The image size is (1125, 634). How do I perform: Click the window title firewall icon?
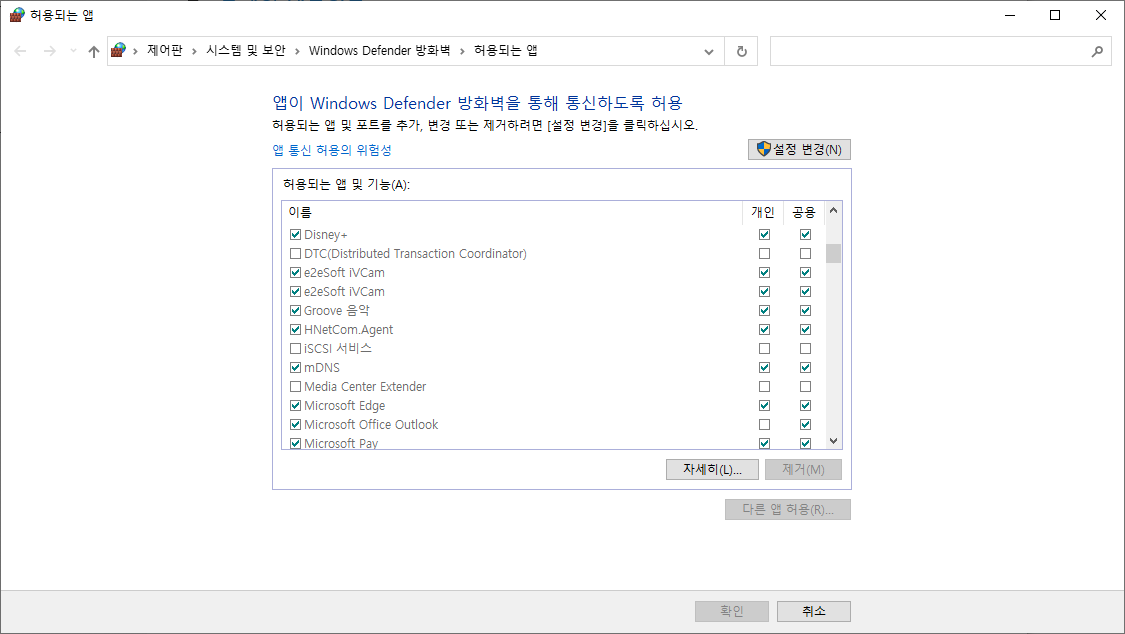click(x=17, y=14)
